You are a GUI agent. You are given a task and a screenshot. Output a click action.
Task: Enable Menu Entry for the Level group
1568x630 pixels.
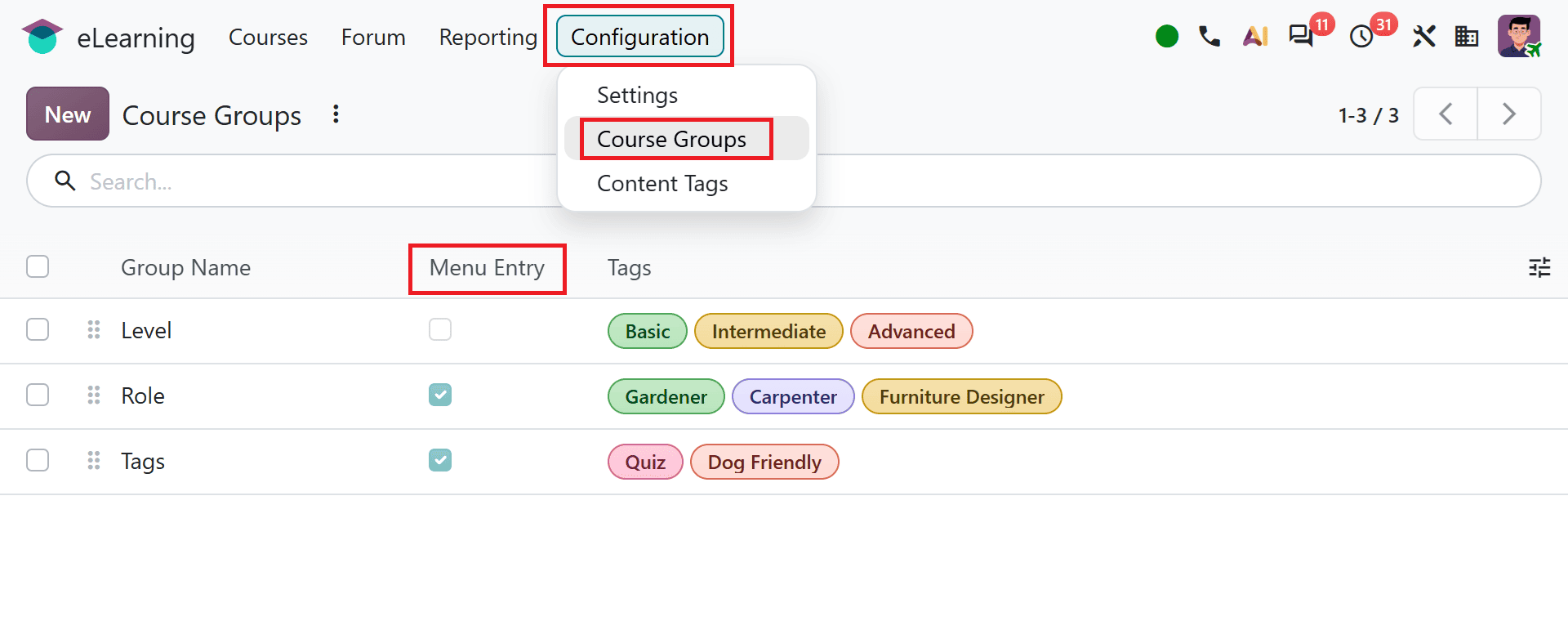pyautogui.click(x=440, y=329)
